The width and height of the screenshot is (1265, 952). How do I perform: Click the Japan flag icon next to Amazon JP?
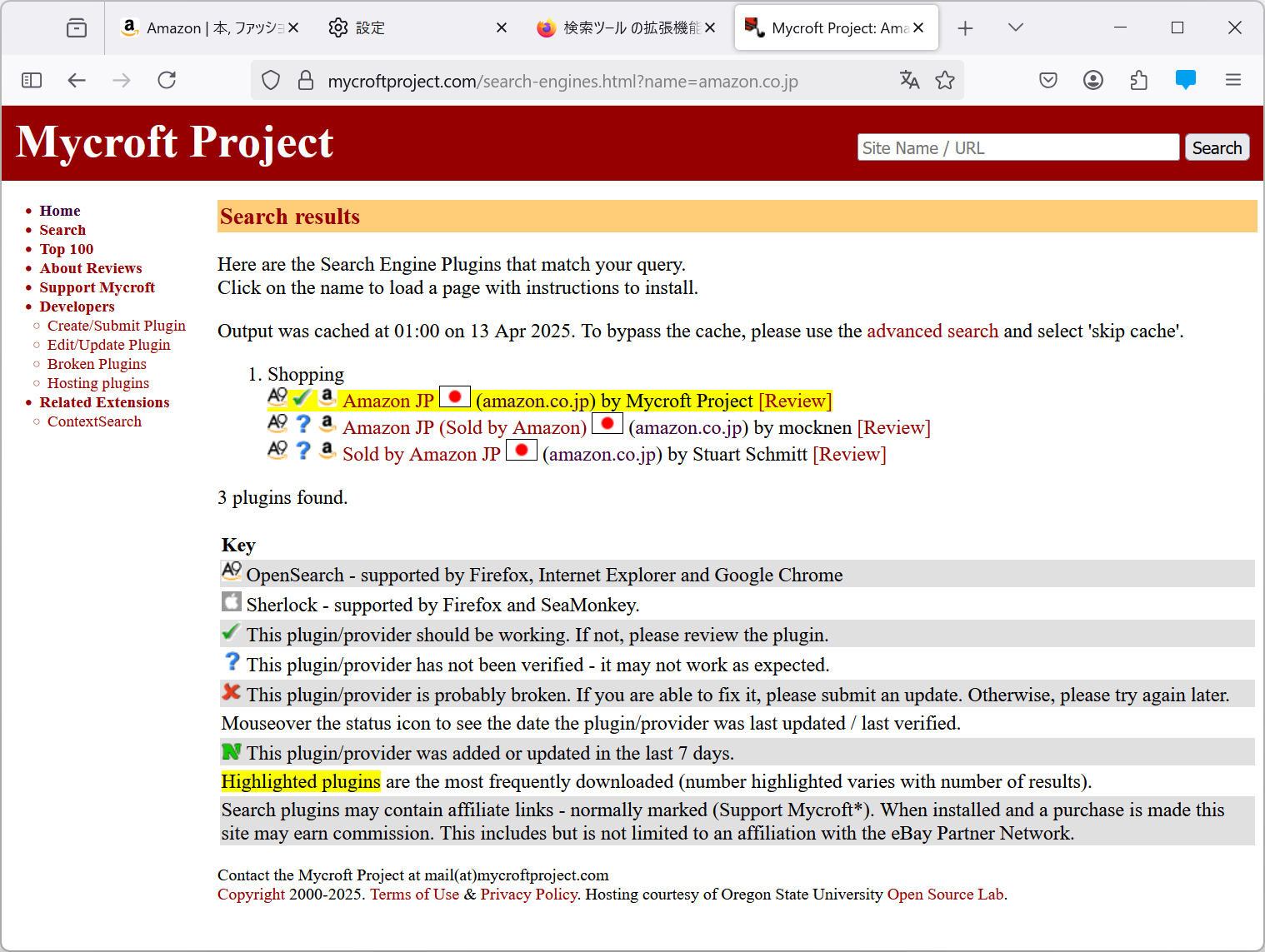(x=454, y=397)
